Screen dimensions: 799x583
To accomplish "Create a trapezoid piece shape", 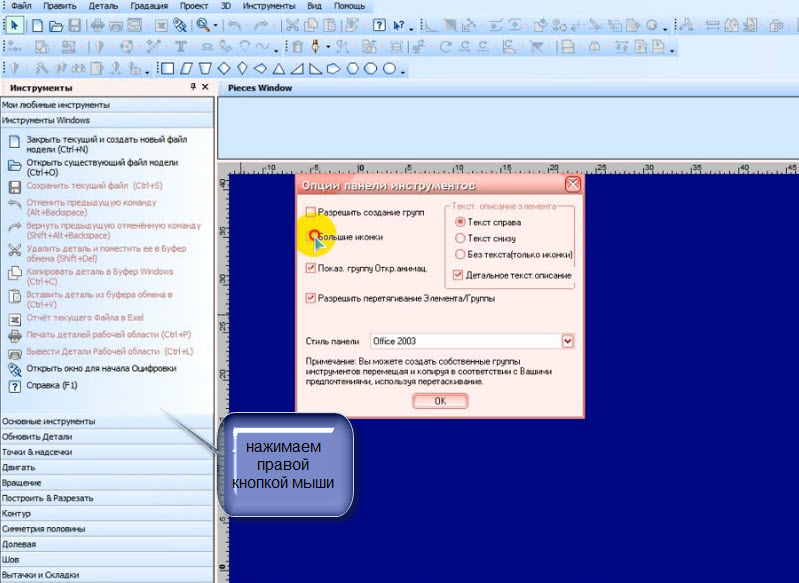I will (x=205, y=68).
